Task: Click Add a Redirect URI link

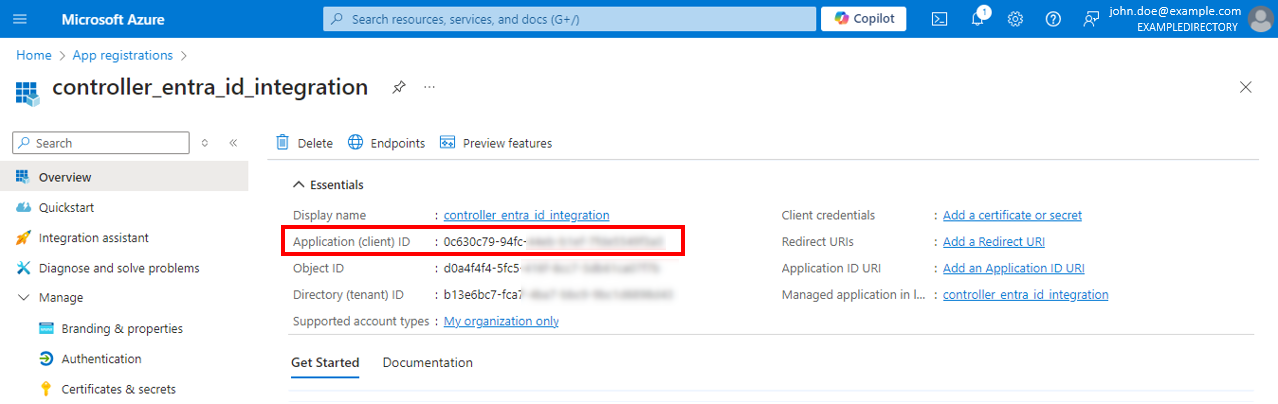Action: pos(994,242)
